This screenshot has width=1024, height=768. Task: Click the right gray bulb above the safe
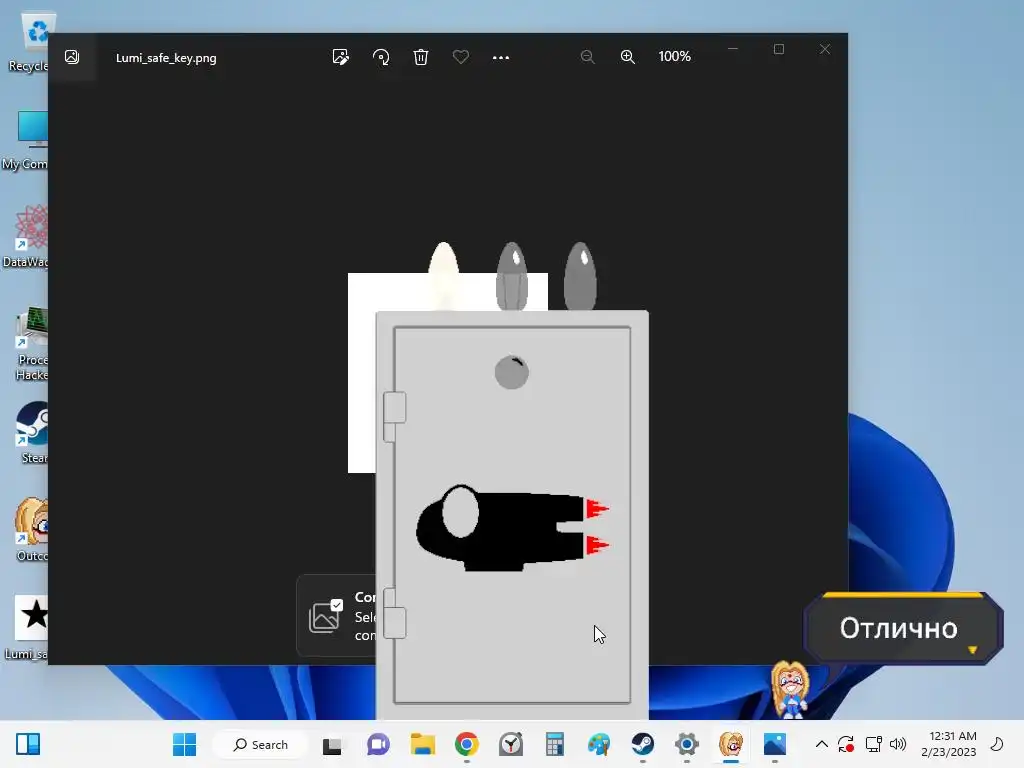580,276
